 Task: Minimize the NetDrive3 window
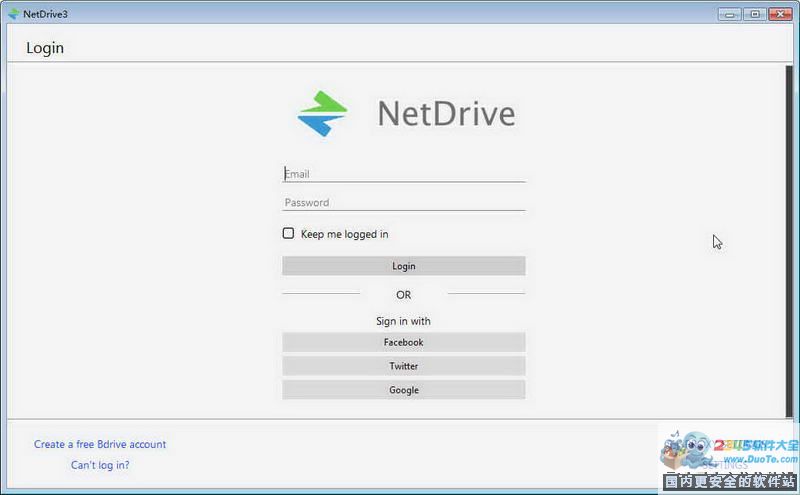click(730, 14)
